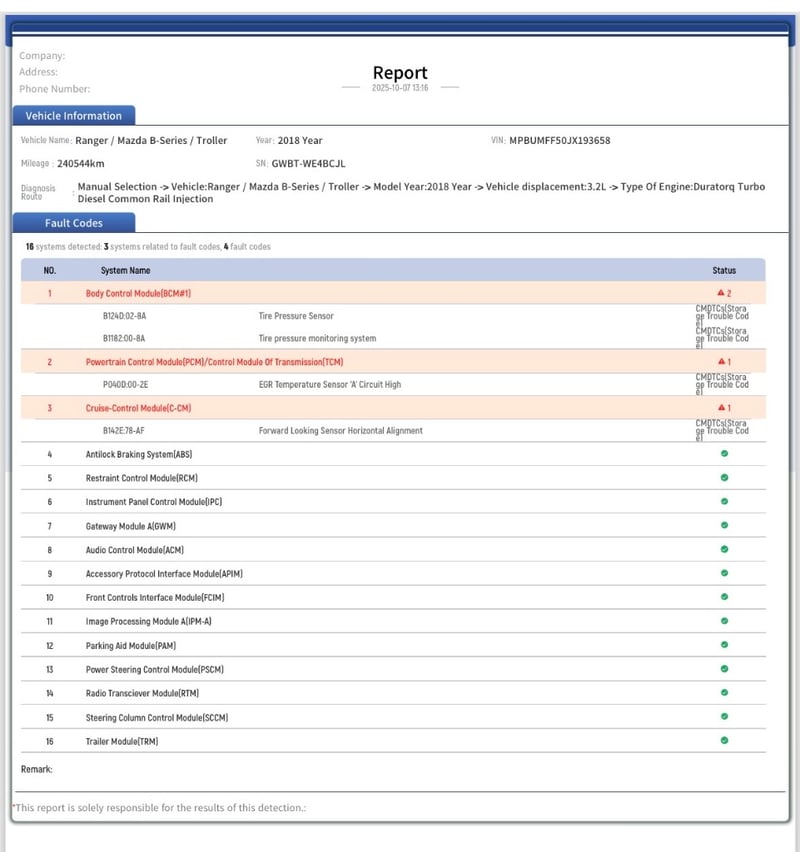
Task: Click Tire pressure monitoring system description
Action: click(x=317, y=338)
